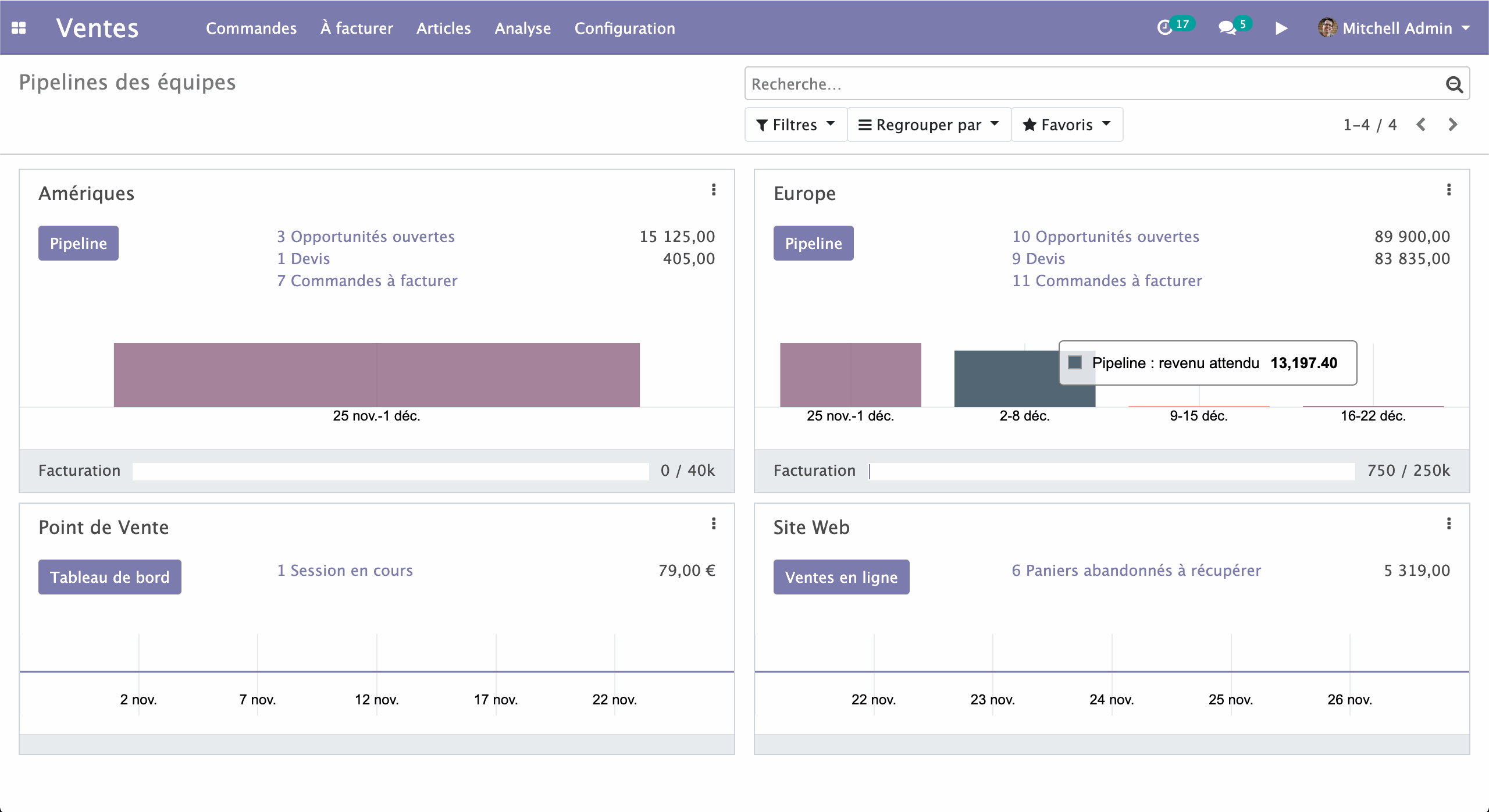Open the Commandes menu
The height and width of the screenshot is (812, 1489).
pyautogui.click(x=251, y=28)
